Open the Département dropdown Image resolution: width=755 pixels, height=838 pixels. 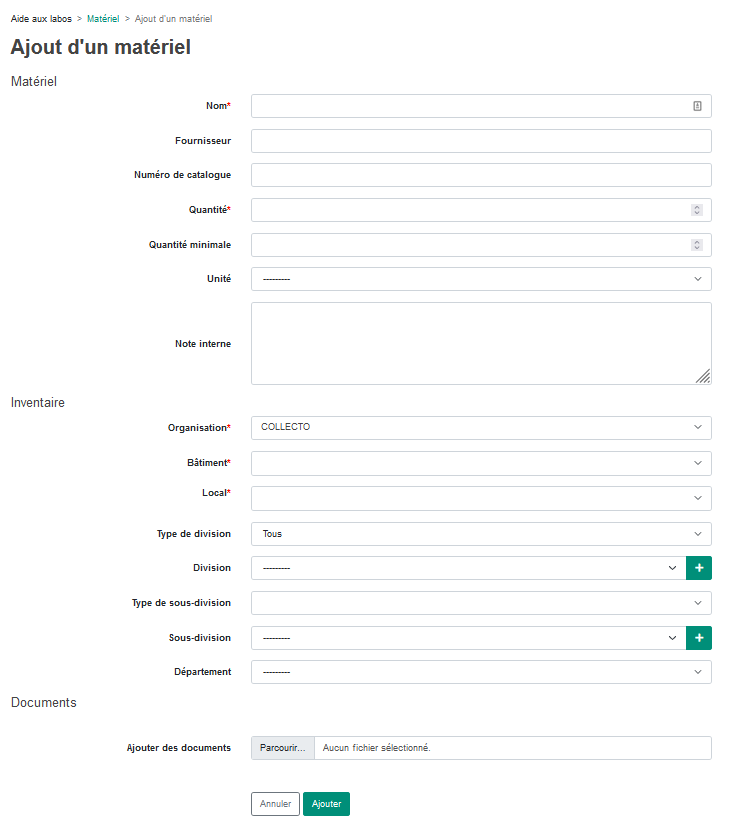[481, 672]
